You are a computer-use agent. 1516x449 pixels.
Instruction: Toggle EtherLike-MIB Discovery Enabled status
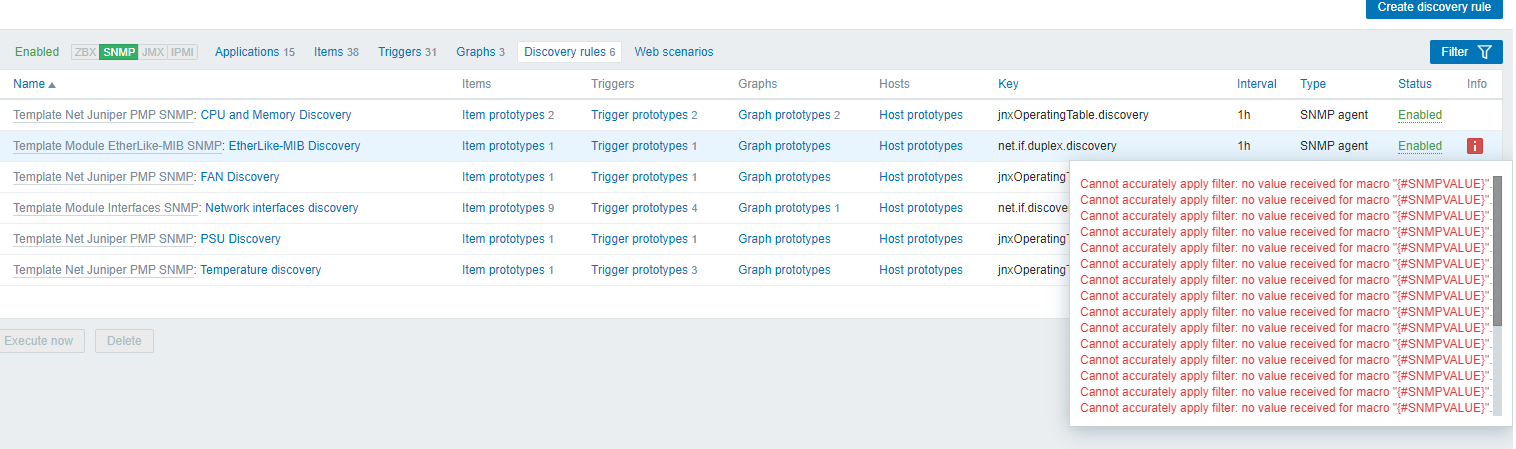pyautogui.click(x=1419, y=146)
